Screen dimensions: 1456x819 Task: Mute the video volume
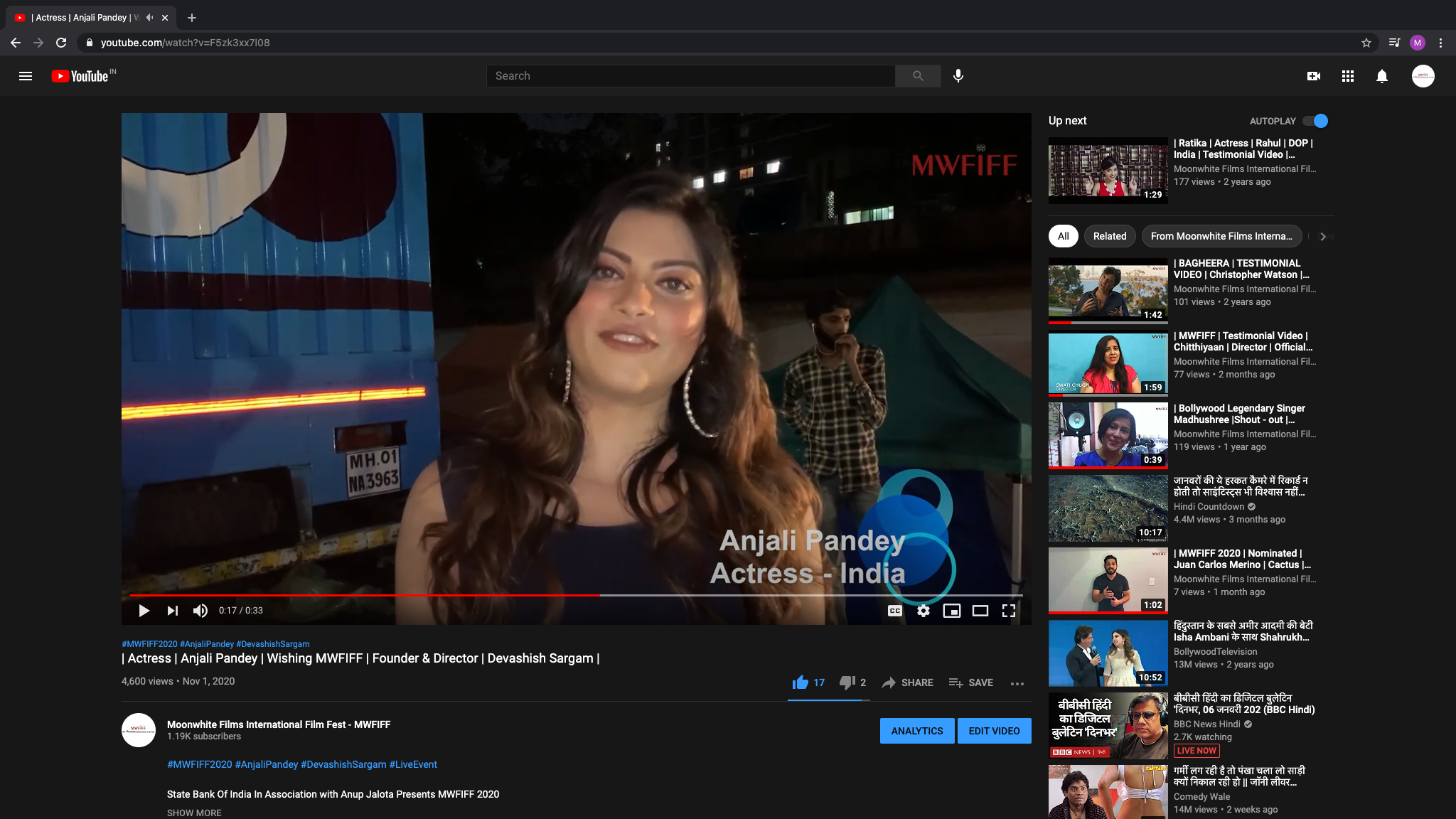tap(200, 611)
